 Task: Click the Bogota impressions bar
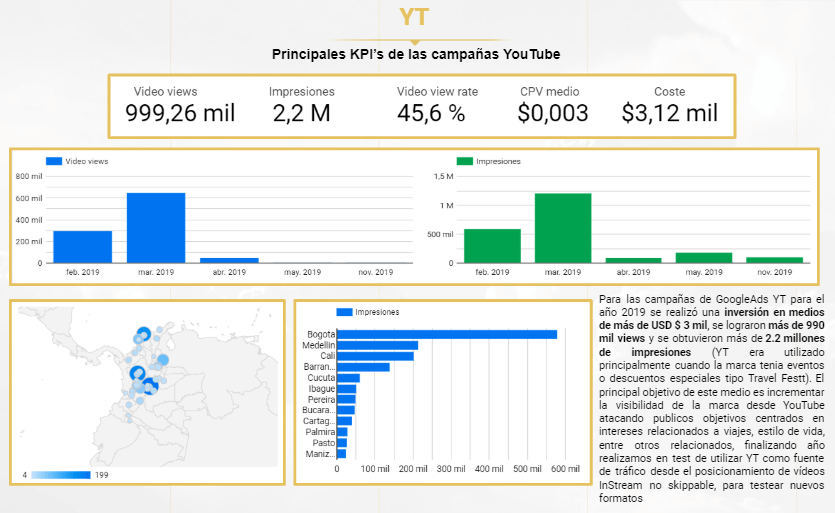(x=447, y=335)
